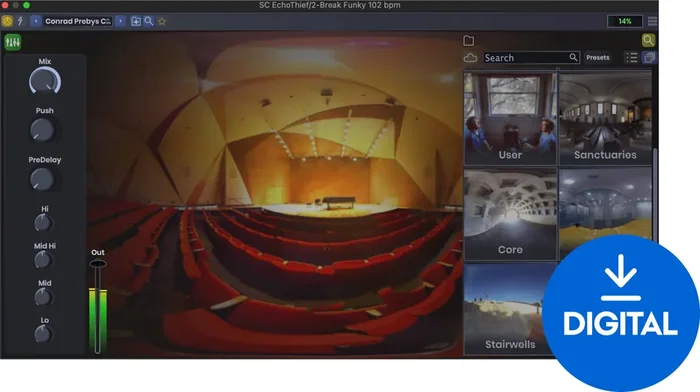Switch browser to list view
The height and width of the screenshot is (392, 700).
tap(632, 58)
